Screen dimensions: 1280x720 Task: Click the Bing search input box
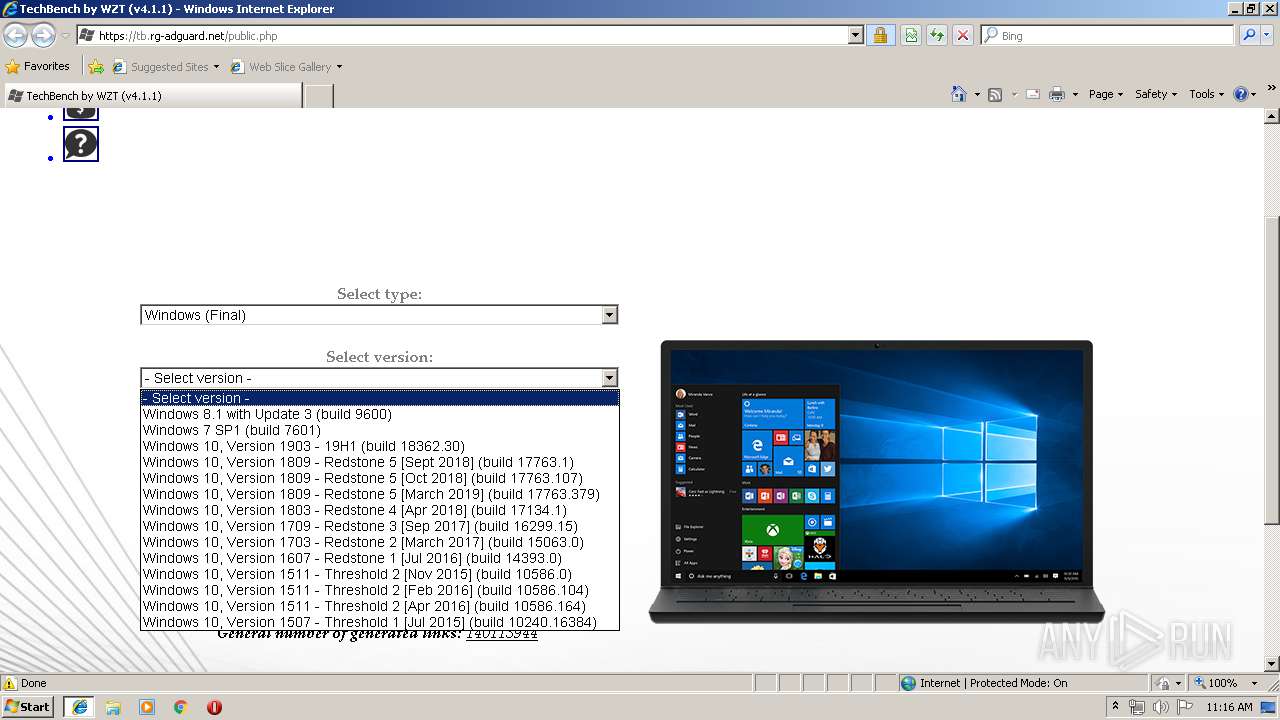coord(1107,35)
